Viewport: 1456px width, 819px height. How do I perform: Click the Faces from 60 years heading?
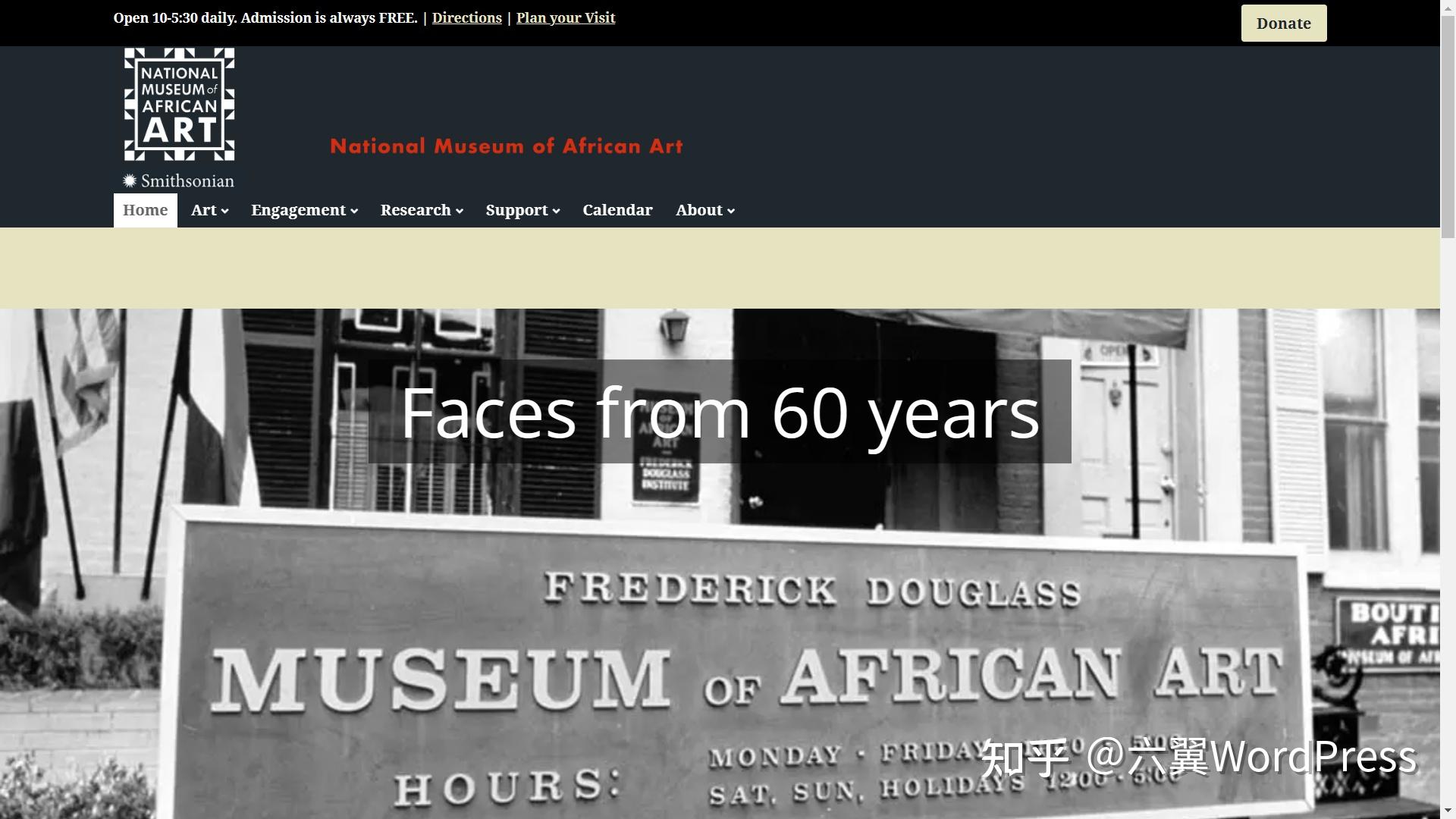pos(720,412)
